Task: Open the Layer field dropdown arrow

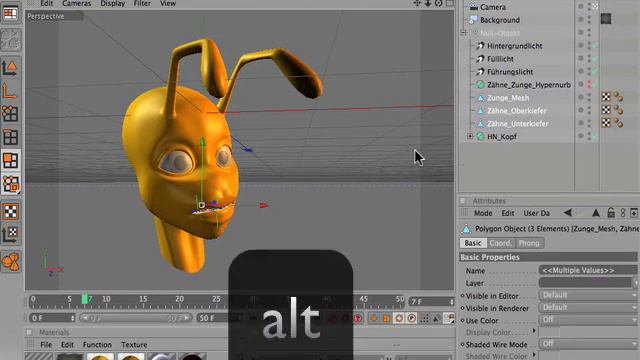Action: (x=636, y=282)
